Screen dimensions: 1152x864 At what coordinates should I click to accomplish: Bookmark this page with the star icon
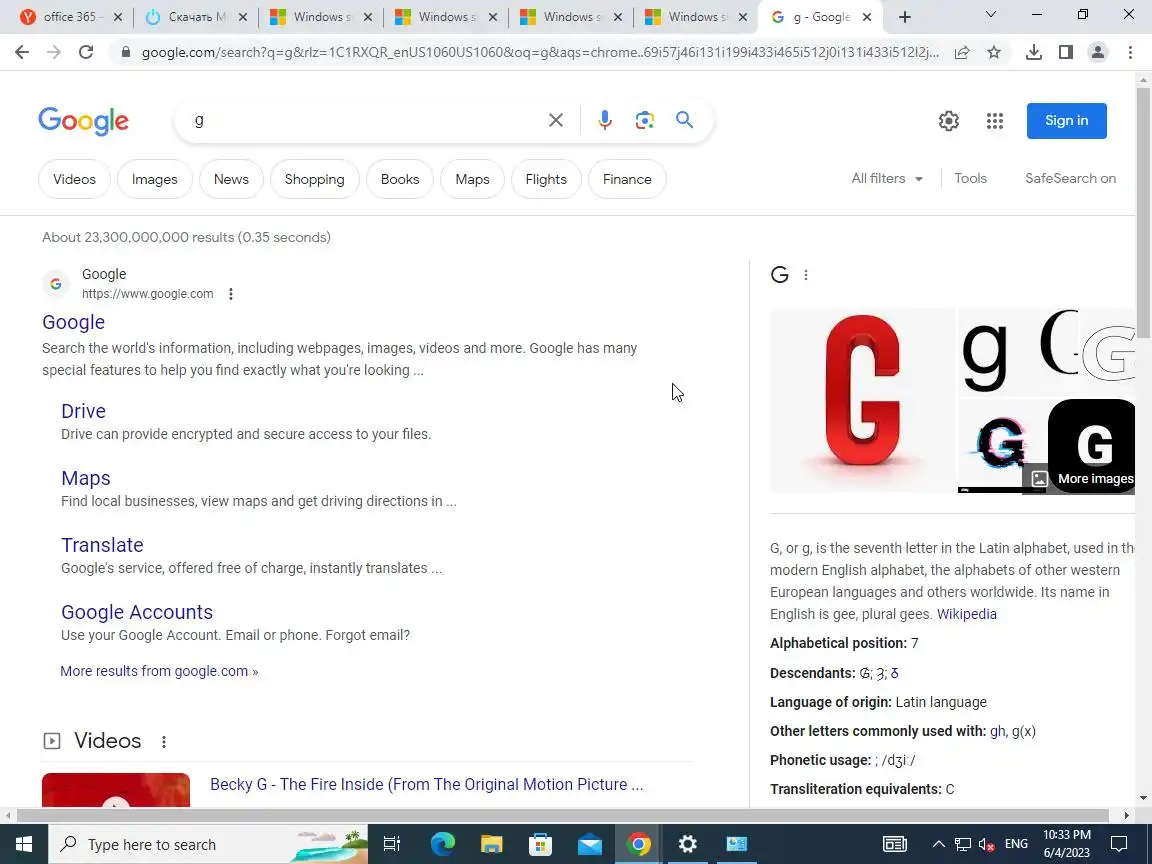994,52
